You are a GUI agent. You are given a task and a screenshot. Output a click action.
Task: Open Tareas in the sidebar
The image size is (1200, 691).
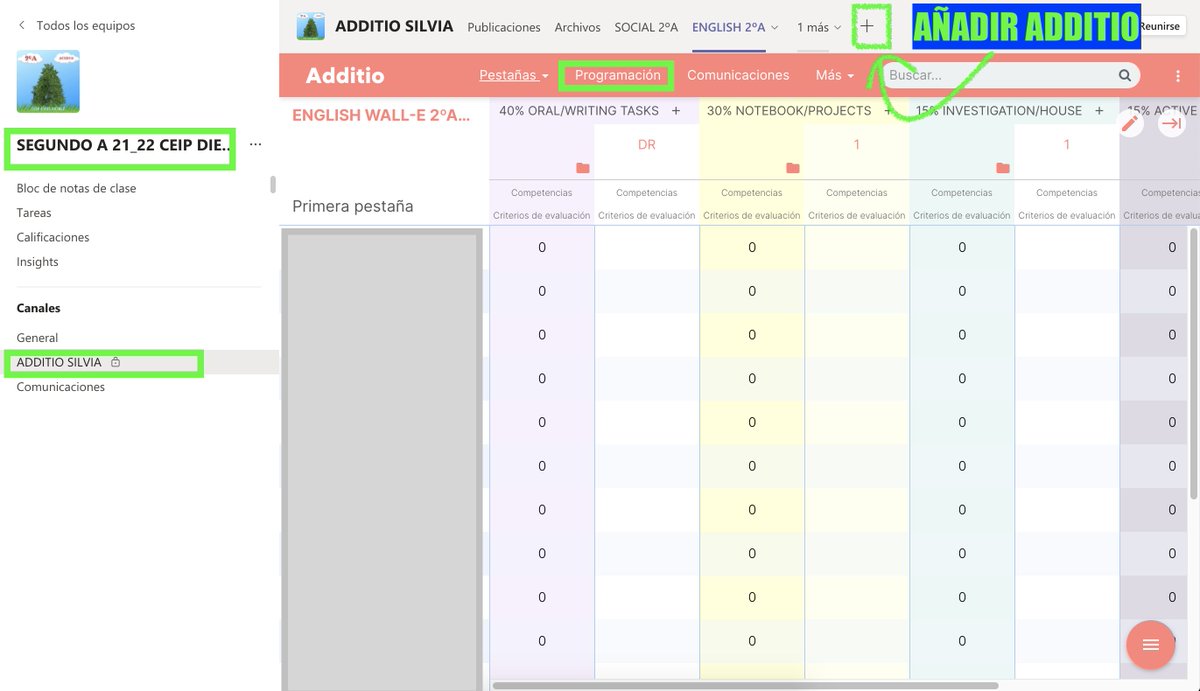(34, 213)
